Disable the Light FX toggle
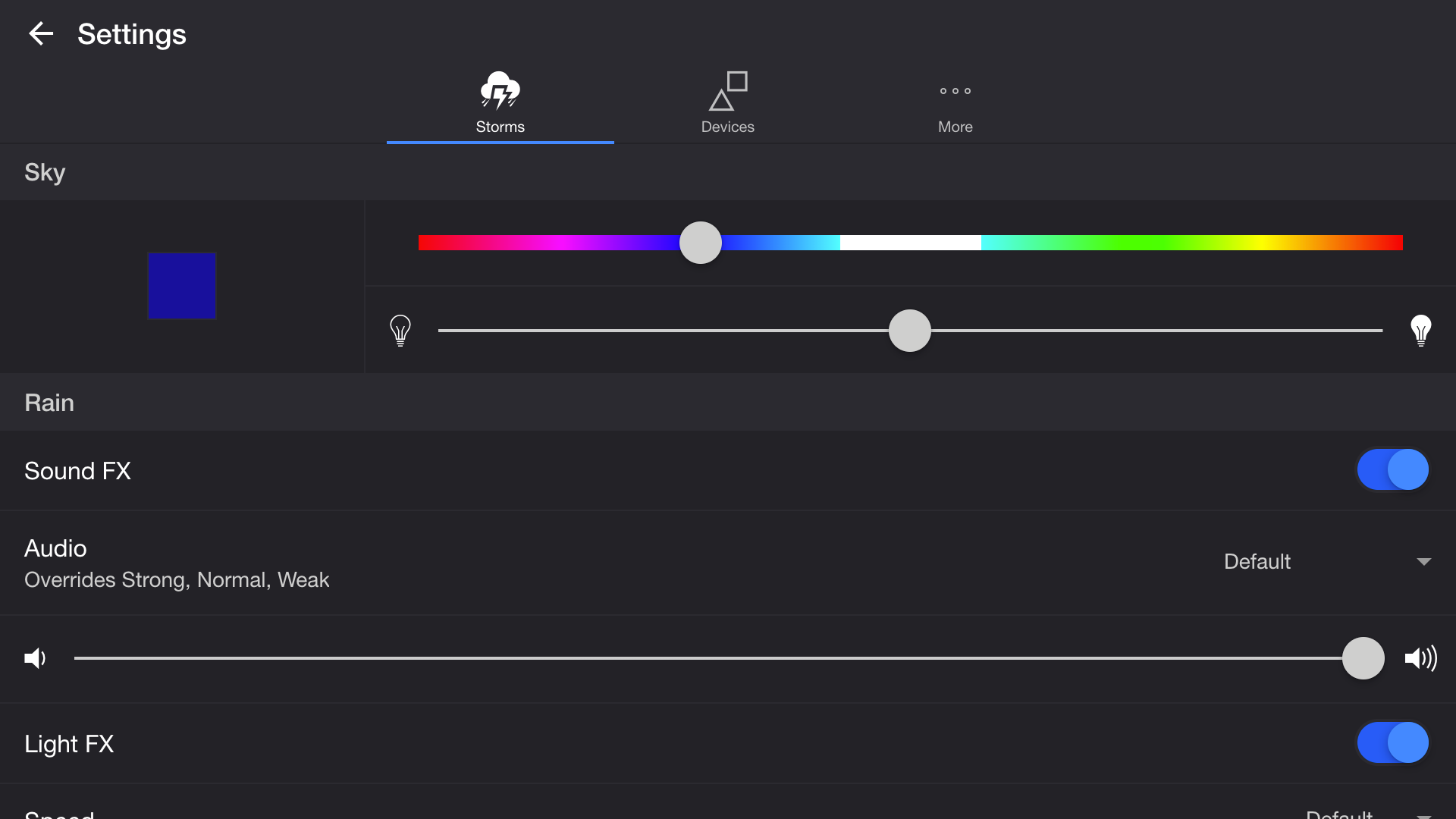1456x819 pixels. click(x=1392, y=742)
